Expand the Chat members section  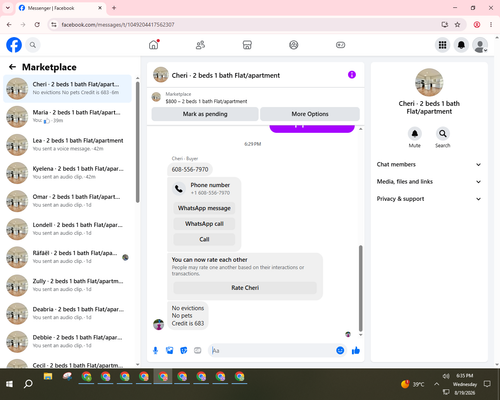[429, 164]
